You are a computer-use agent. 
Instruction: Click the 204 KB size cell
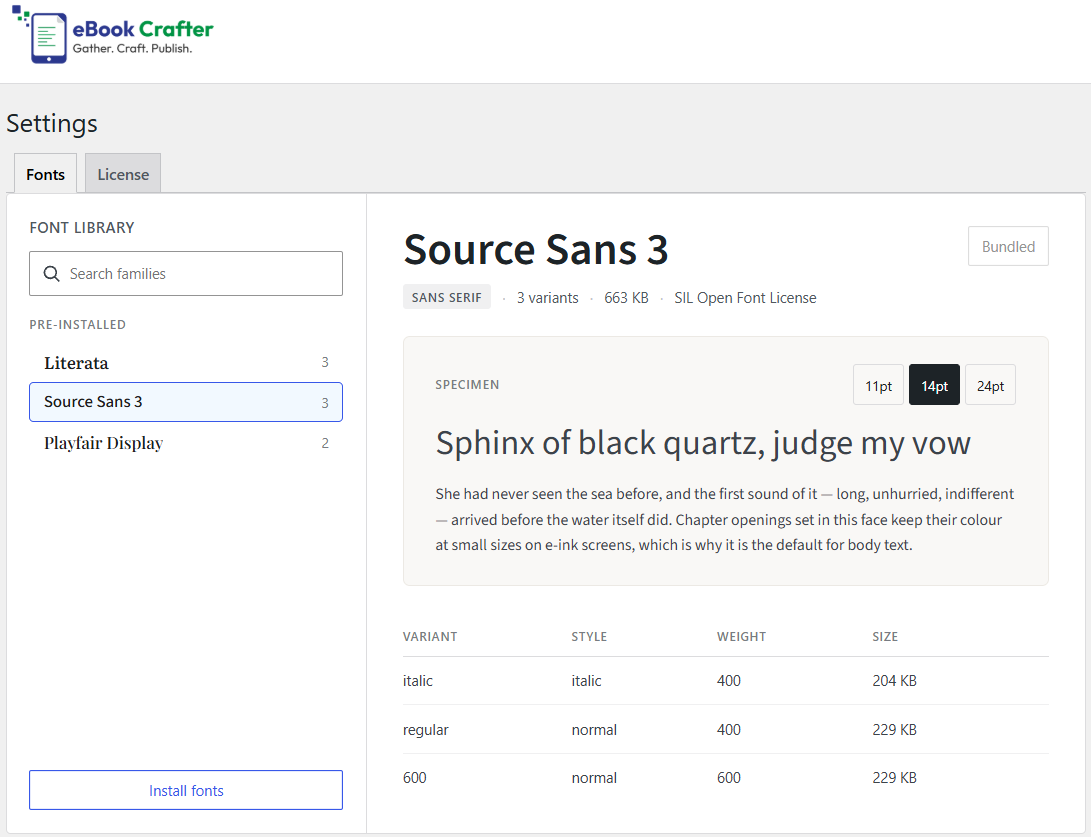[894, 680]
